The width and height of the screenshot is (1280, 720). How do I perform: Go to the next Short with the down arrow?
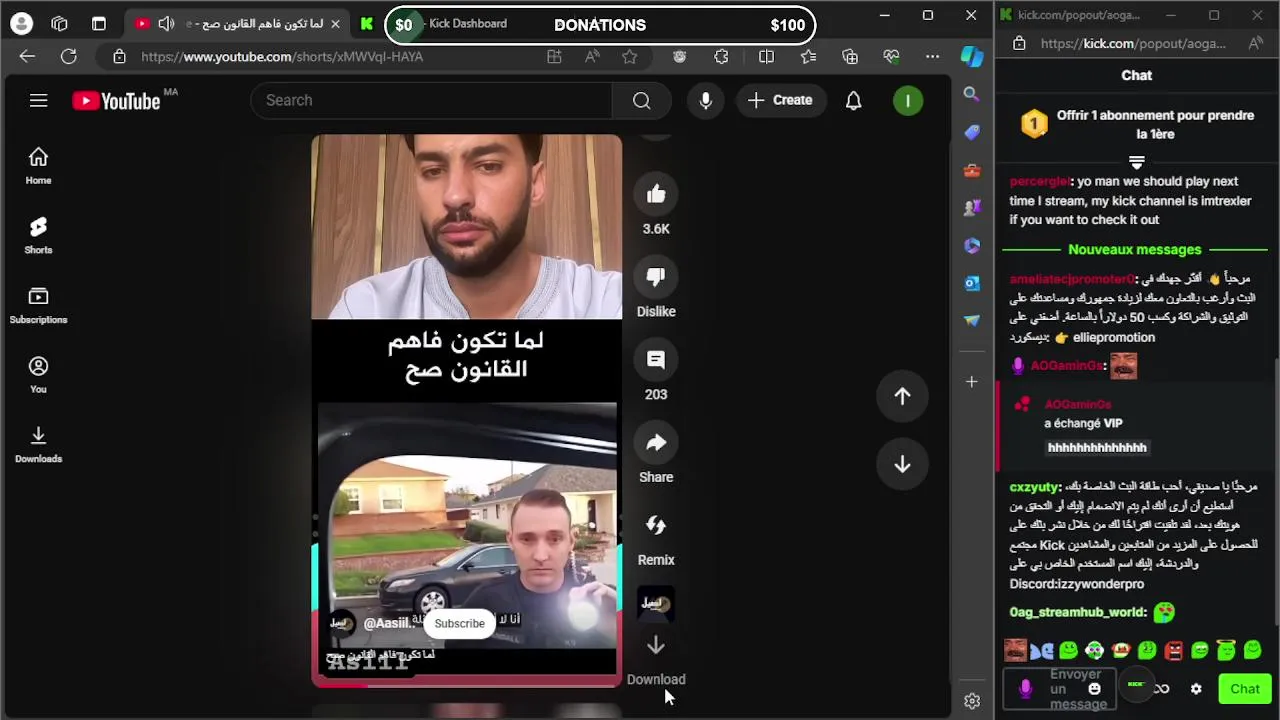tap(902, 465)
